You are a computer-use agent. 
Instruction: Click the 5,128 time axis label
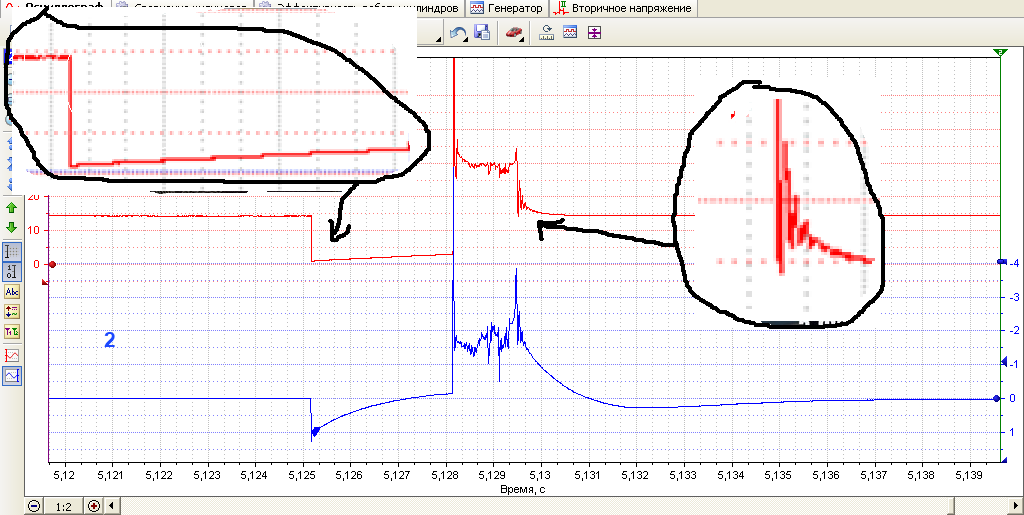click(x=446, y=474)
